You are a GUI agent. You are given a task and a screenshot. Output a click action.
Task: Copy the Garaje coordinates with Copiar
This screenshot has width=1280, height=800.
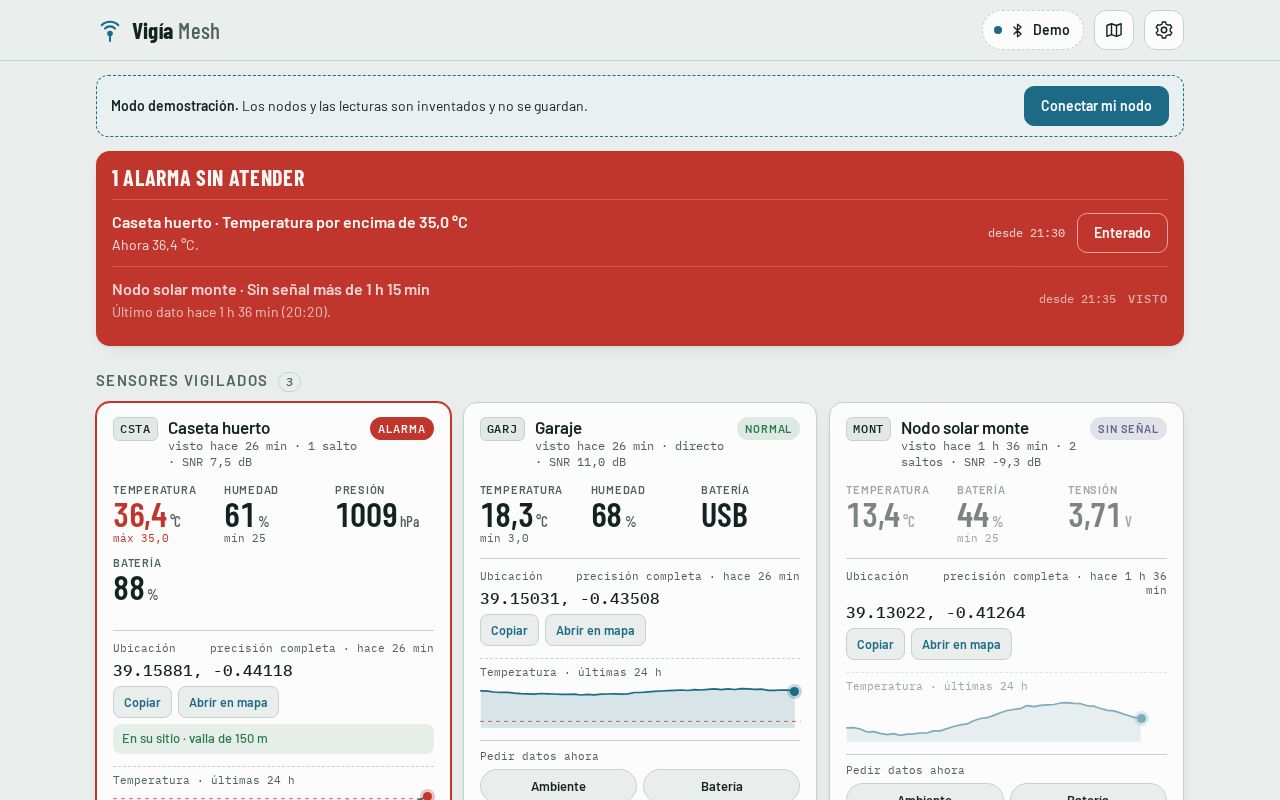(x=509, y=630)
